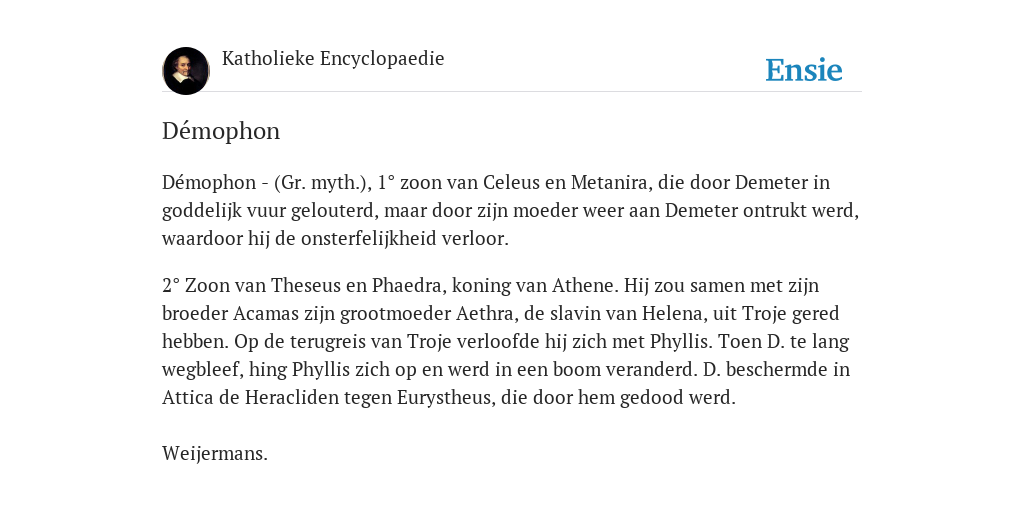Click the name Celeus in the first paragraph

pyautogui.click(x=511, y=183)
